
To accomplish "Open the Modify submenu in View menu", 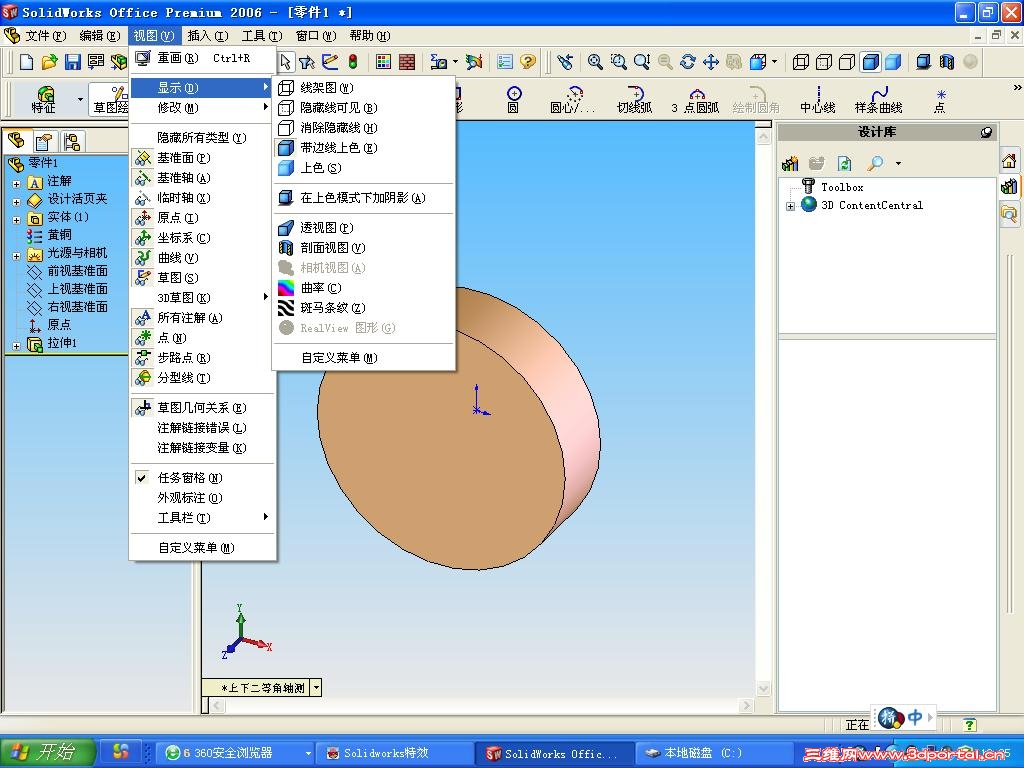I will [x=202, y=107].
